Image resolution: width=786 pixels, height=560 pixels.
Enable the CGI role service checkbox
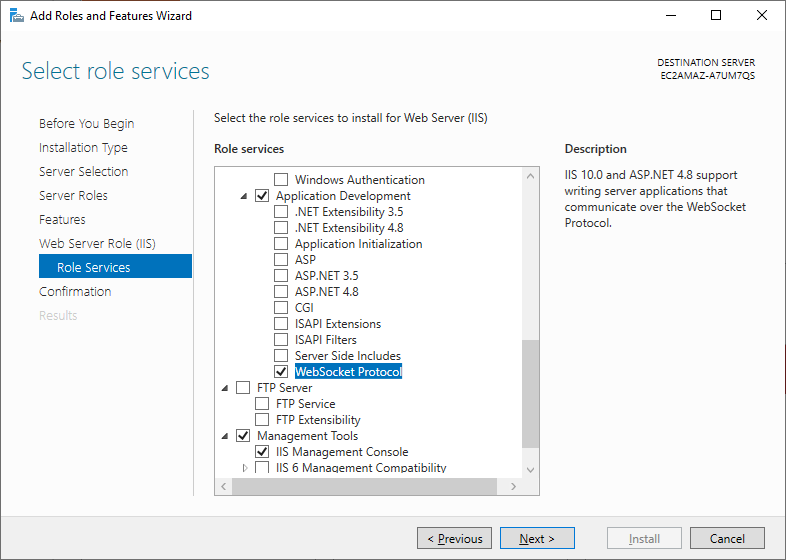tap(282, 308)
